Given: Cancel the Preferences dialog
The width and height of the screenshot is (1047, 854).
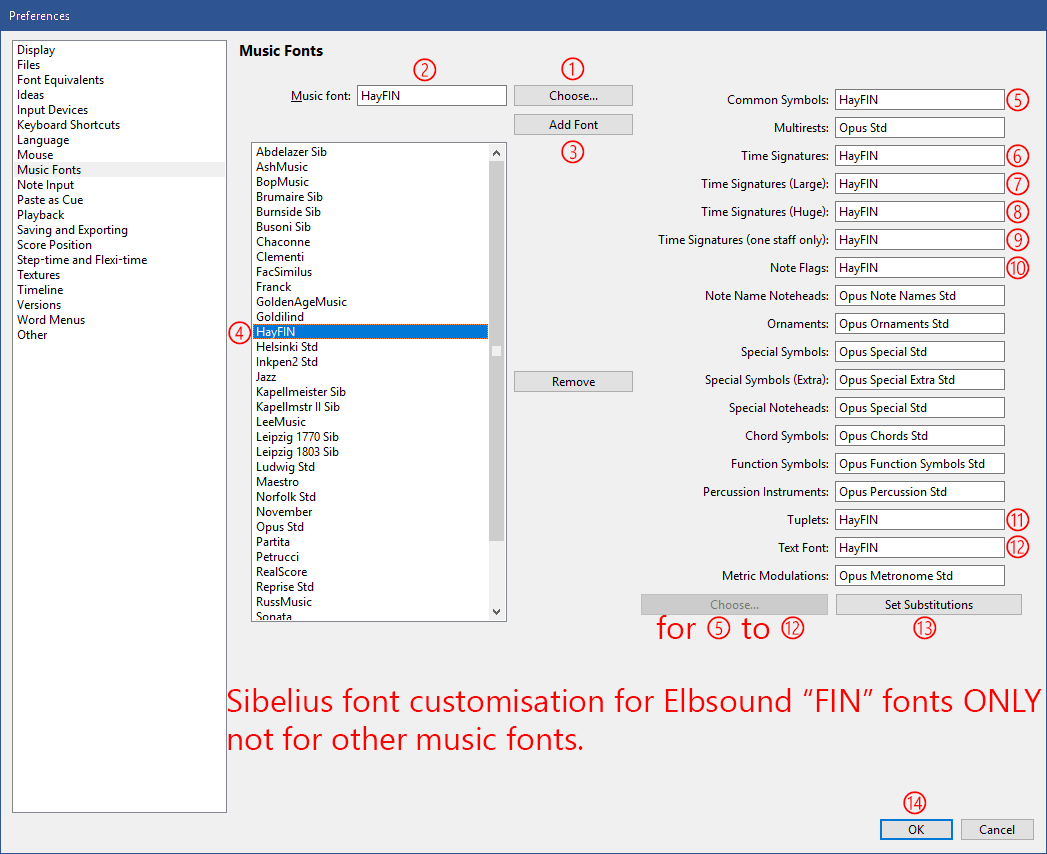Looking at the screenshot, I should (996, 830).
